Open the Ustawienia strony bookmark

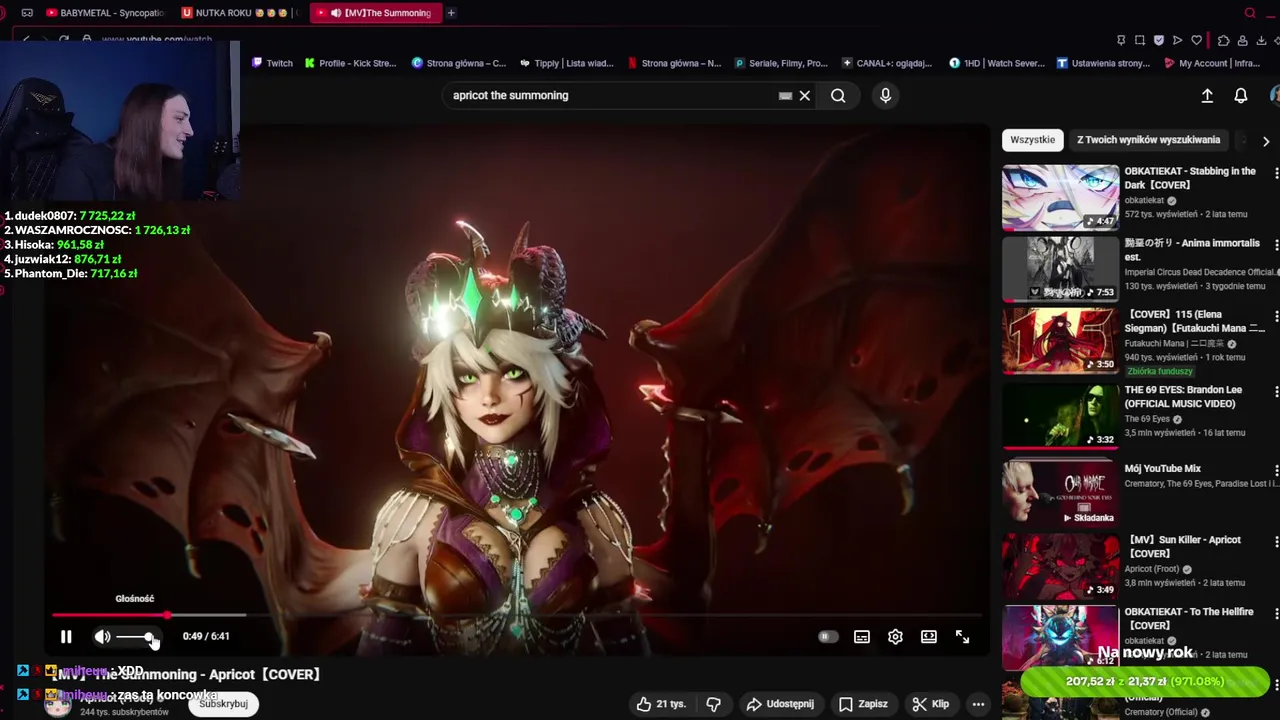[x=1103, y=63]
